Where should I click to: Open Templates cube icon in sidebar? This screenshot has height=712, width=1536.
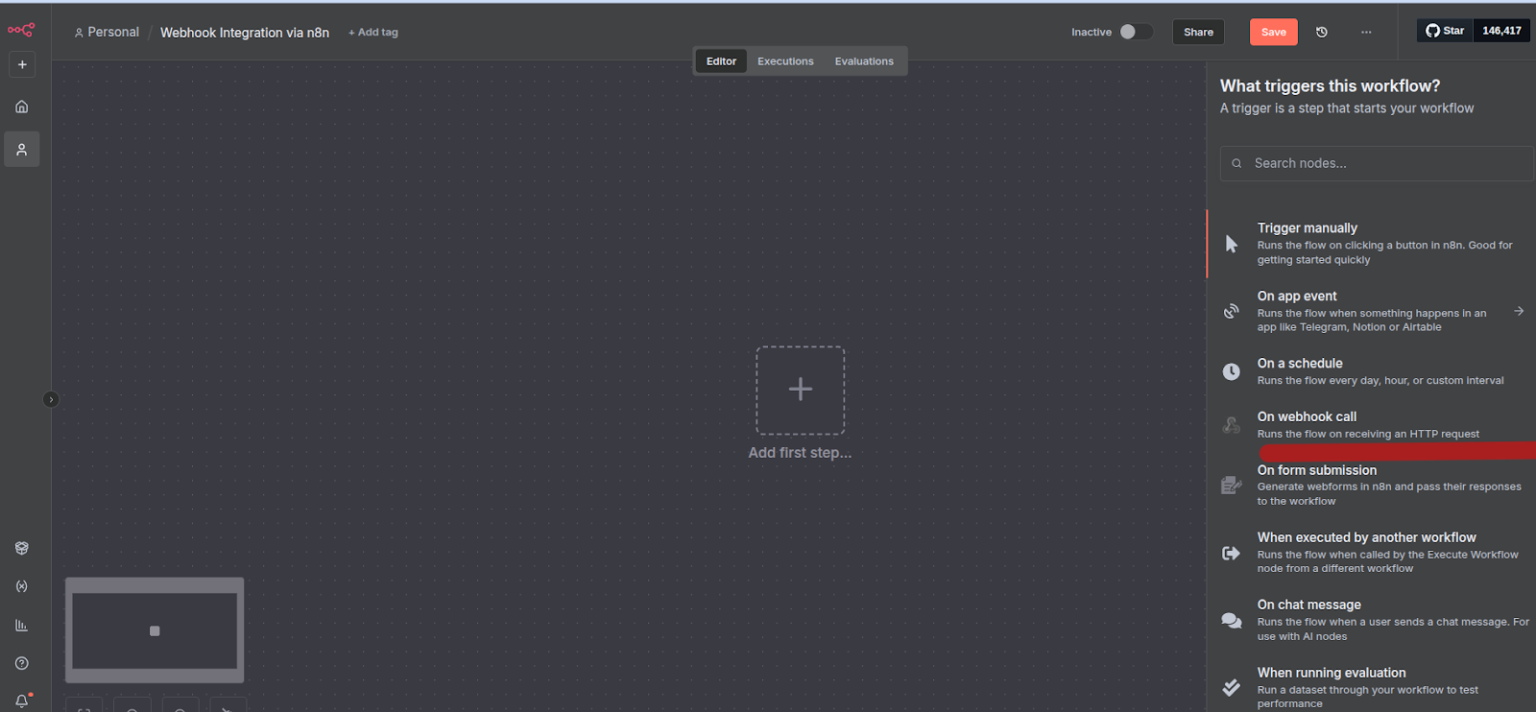(22, 548)
